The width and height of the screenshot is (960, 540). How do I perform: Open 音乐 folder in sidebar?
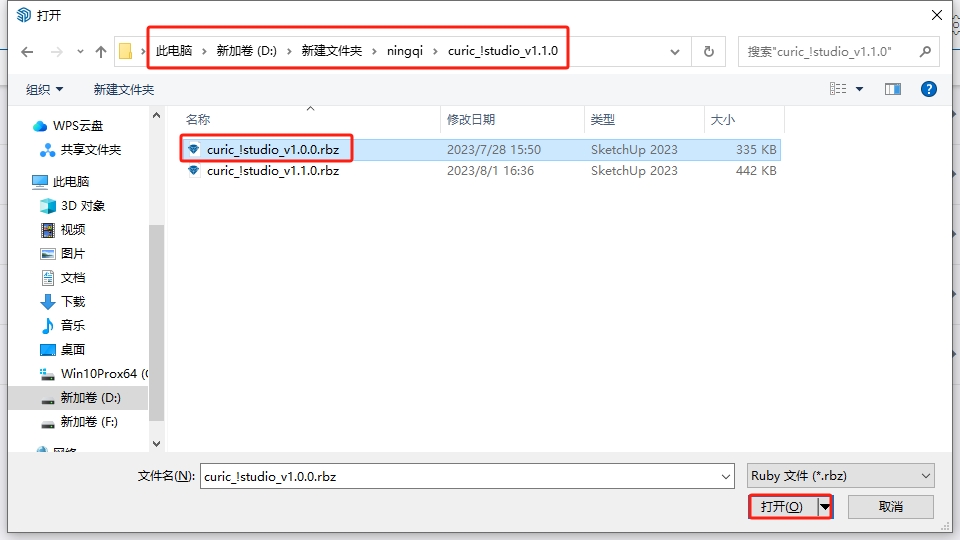click(73, 325)
